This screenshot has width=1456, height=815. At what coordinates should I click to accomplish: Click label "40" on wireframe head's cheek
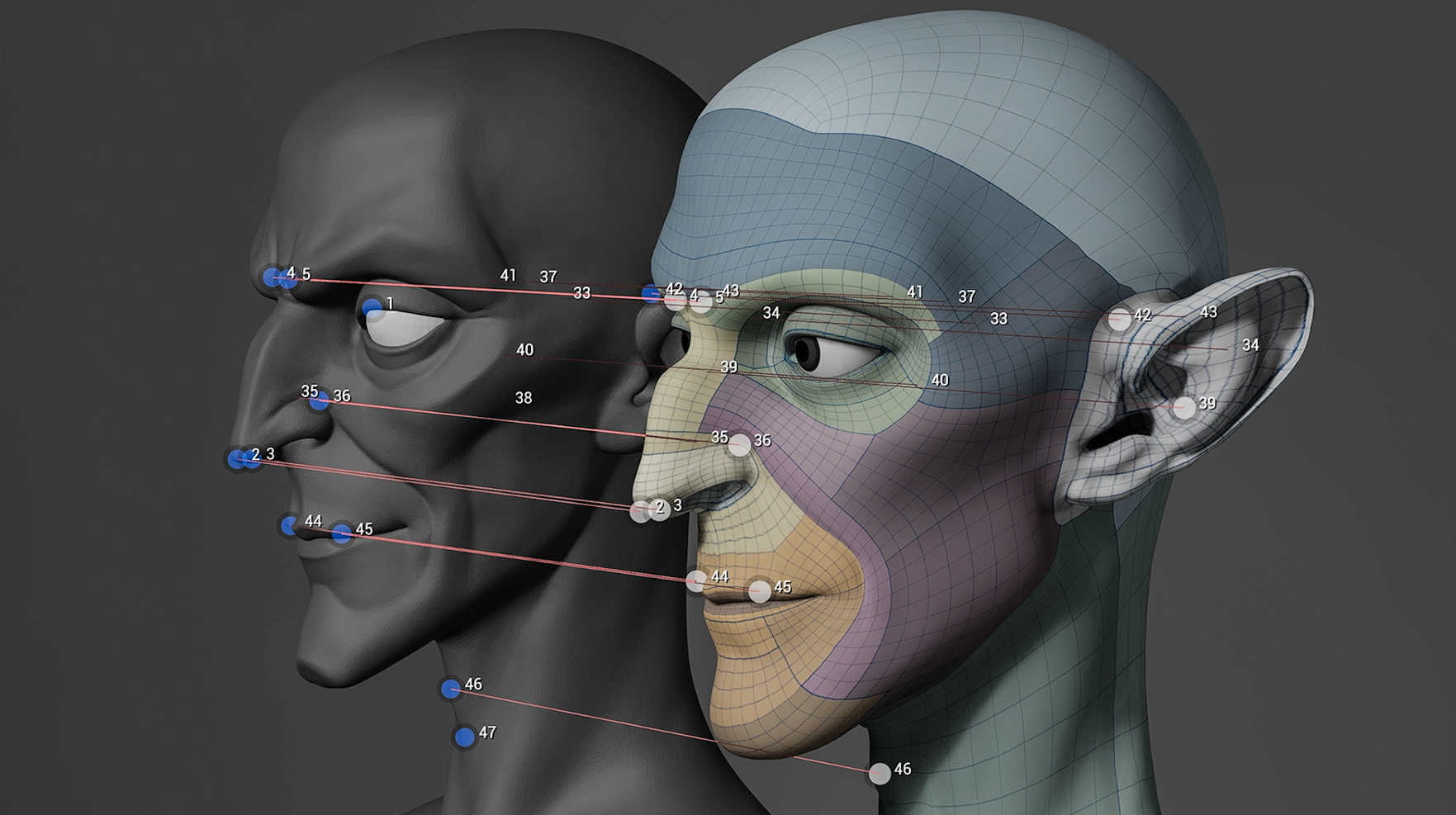coord(940,381)
